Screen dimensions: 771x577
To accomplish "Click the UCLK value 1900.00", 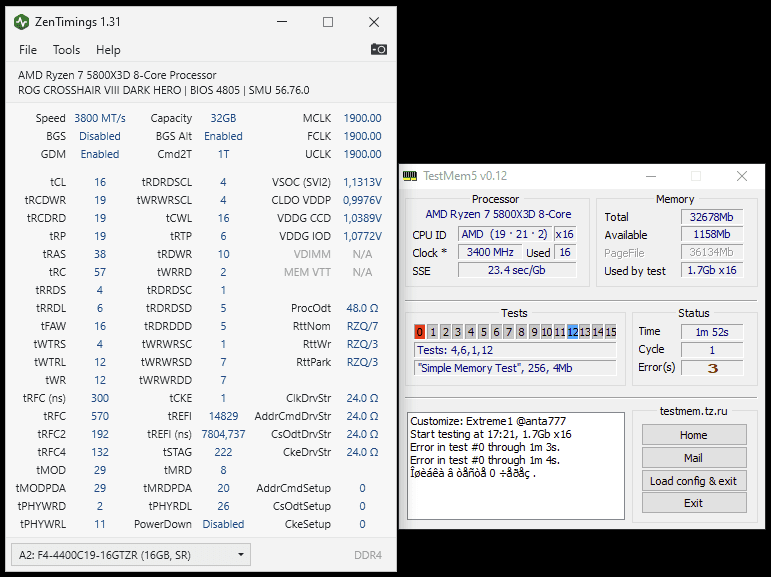I will click(362, 154).
